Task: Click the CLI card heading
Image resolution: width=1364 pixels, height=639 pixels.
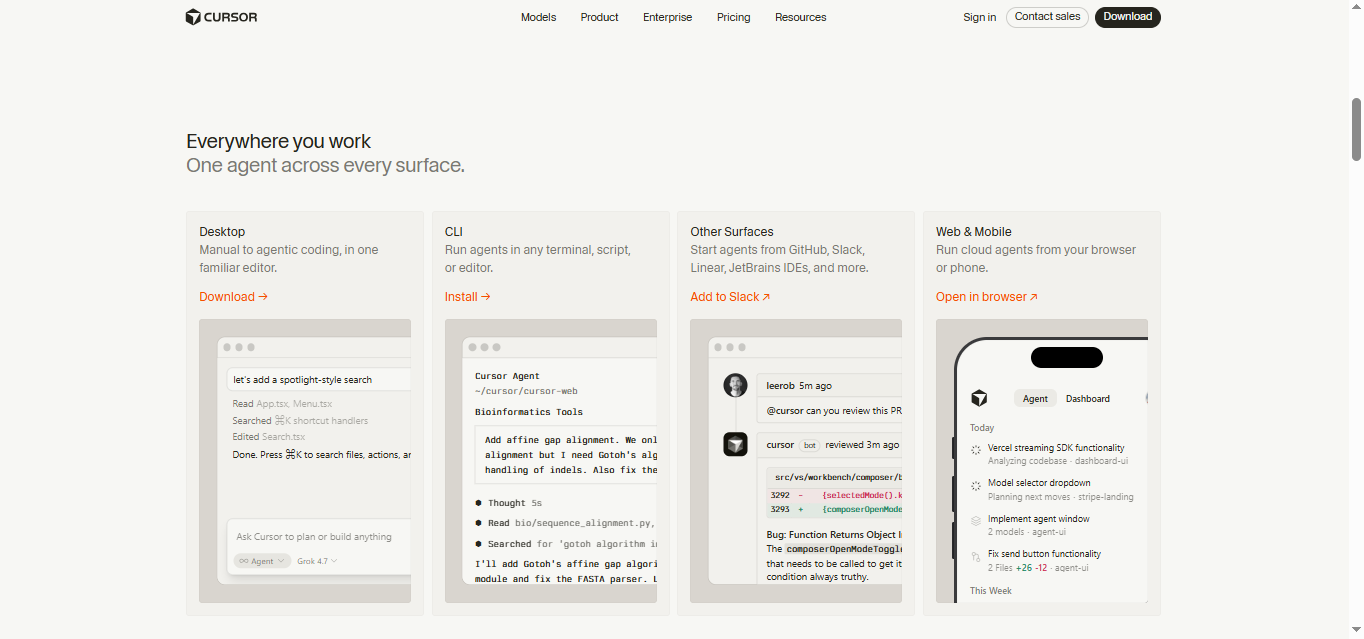Action: pos(454,231)
